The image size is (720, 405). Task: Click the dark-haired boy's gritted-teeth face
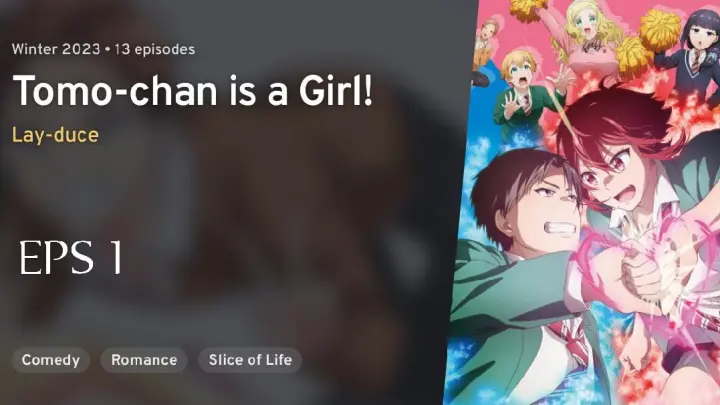tap(546, 207)
